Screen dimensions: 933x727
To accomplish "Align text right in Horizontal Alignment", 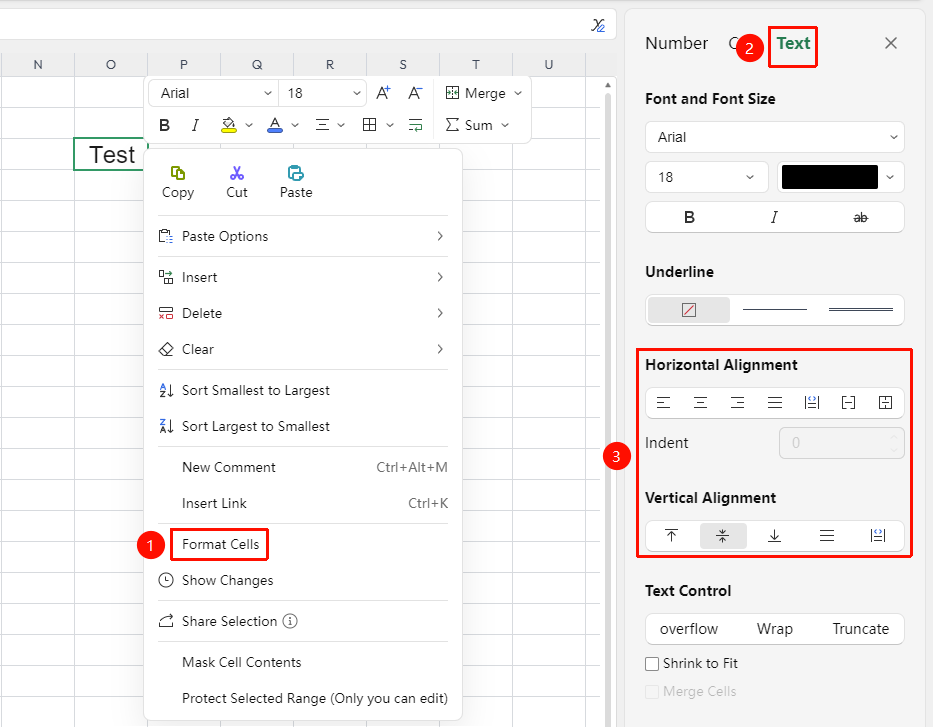I will 737,403.
